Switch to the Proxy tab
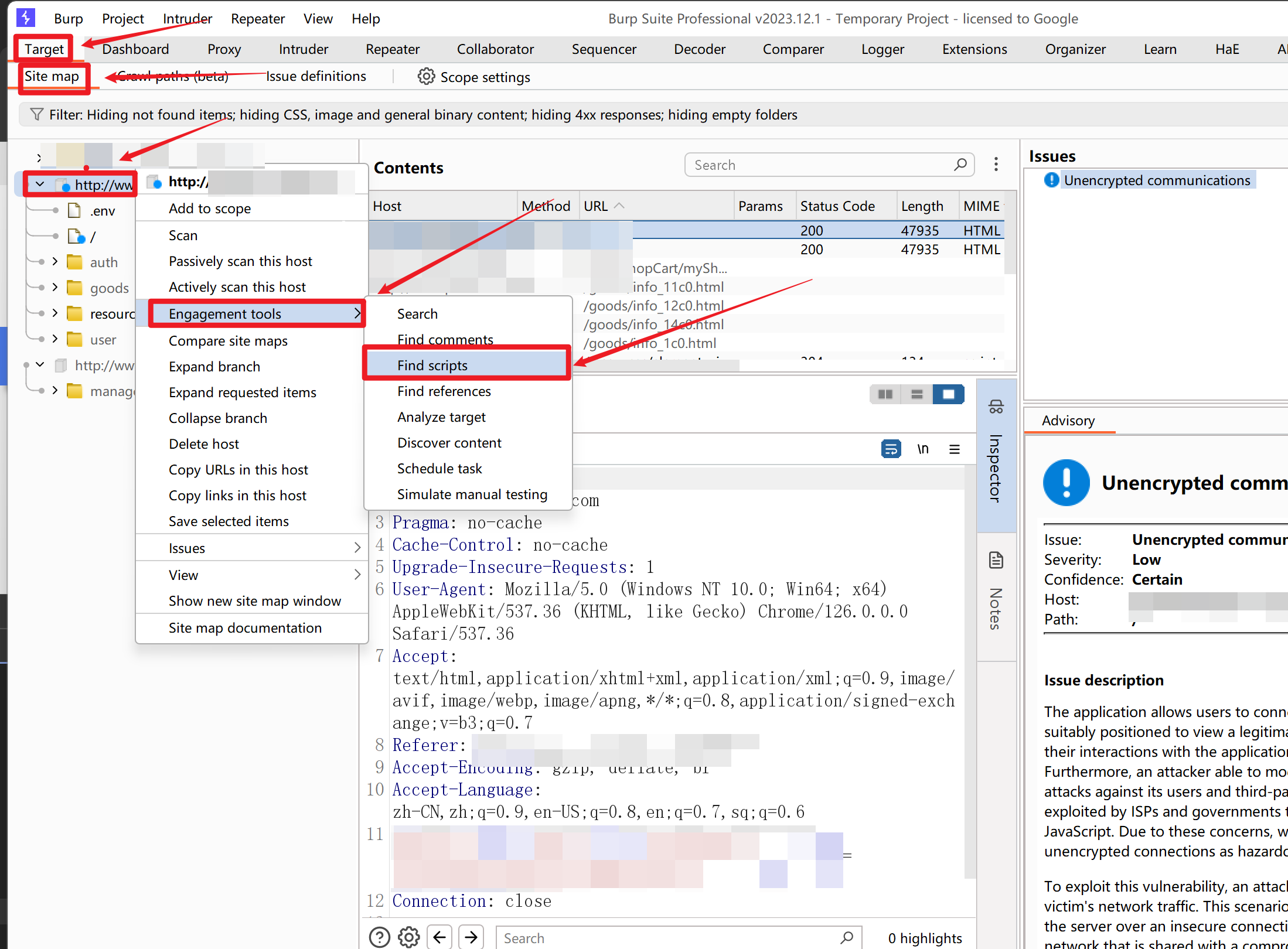Viewport: 1288px width, 949px height. (x=224, y=49)
